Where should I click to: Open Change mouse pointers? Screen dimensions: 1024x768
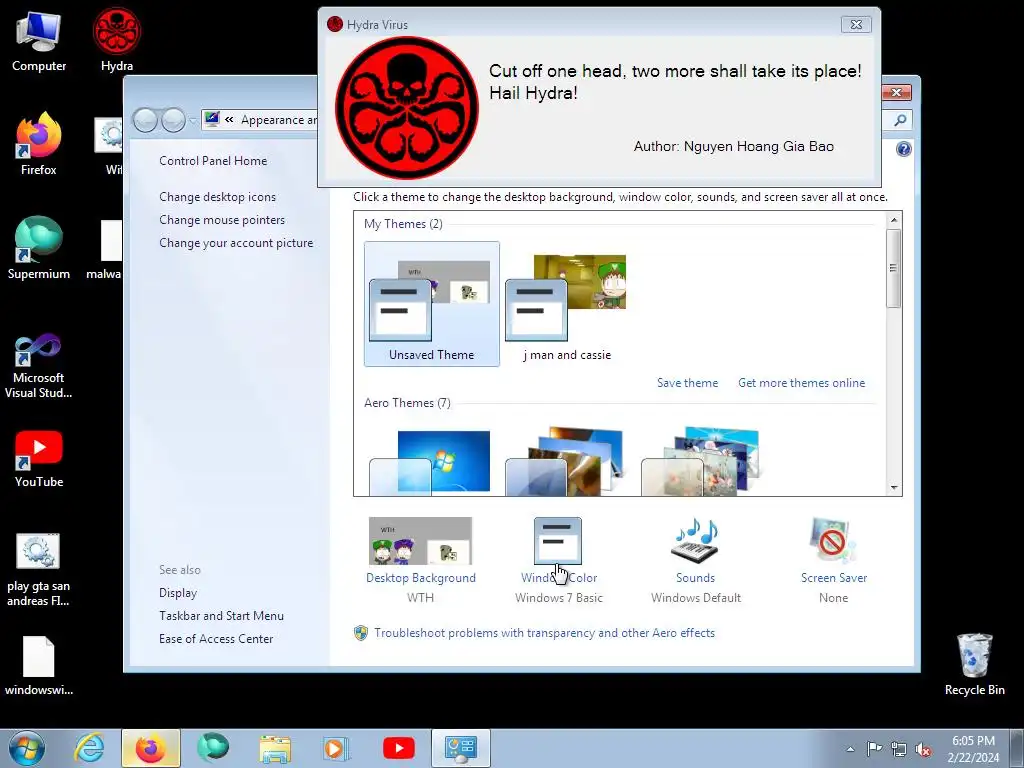point(222,219)
